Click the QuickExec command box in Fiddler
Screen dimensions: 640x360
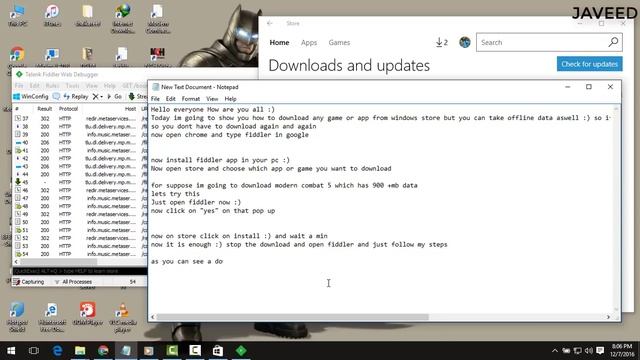click(x=80, y=271)
